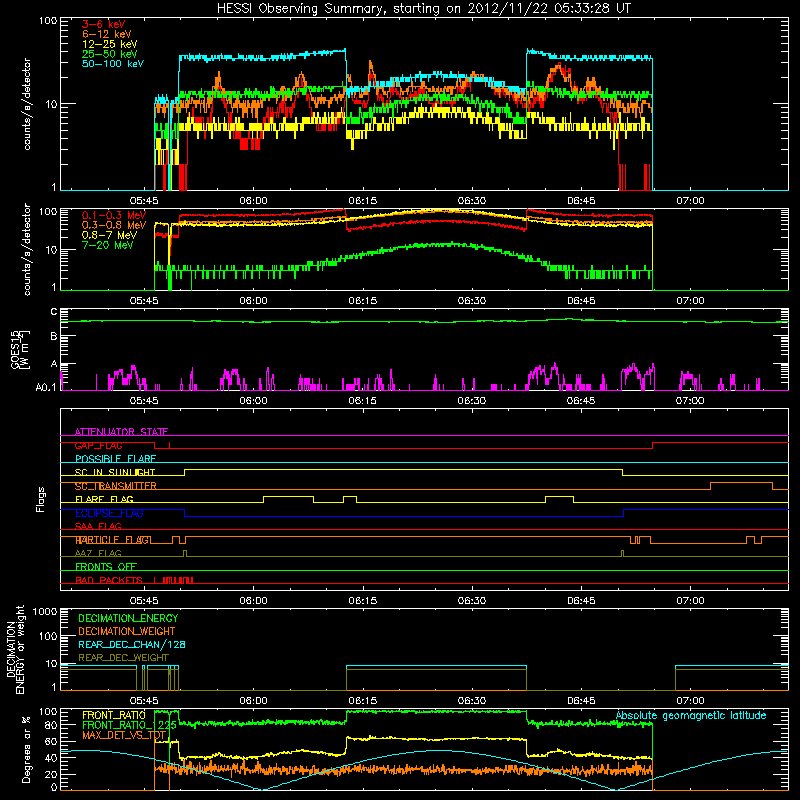The image size is (800, 800).
Task: Select the PARTICLE_FLAG label
Action: [x=113, y=540]
